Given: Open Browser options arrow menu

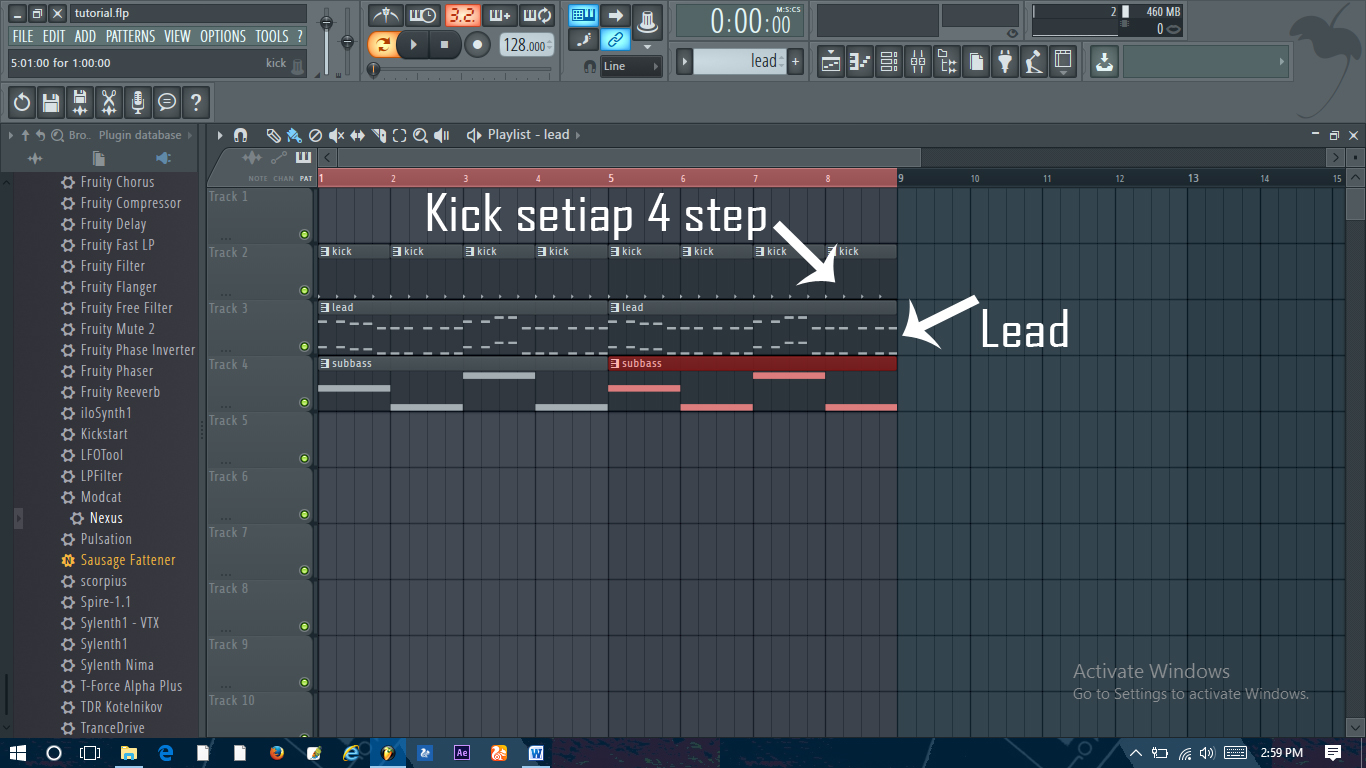Looking at the screenshot, I should coord(11,135).
